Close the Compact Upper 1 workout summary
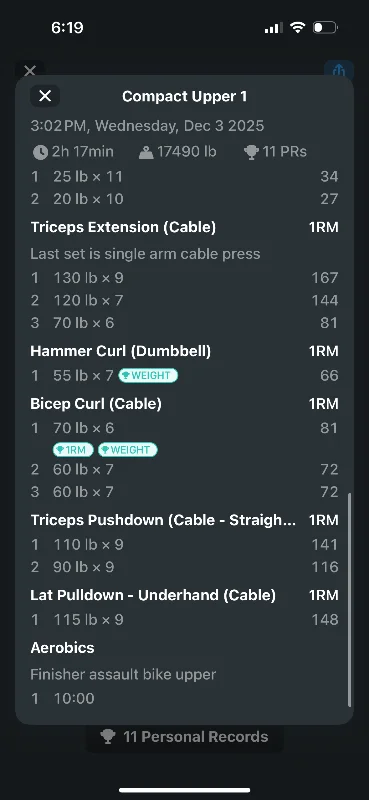 point(45,96)
